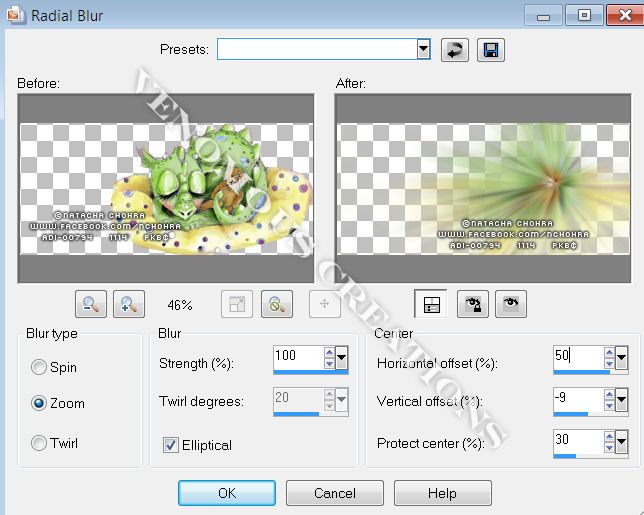This screenshot has width=644, height=515.
Task: Click the reset to default icon
Action: click(x=455, y=51)
